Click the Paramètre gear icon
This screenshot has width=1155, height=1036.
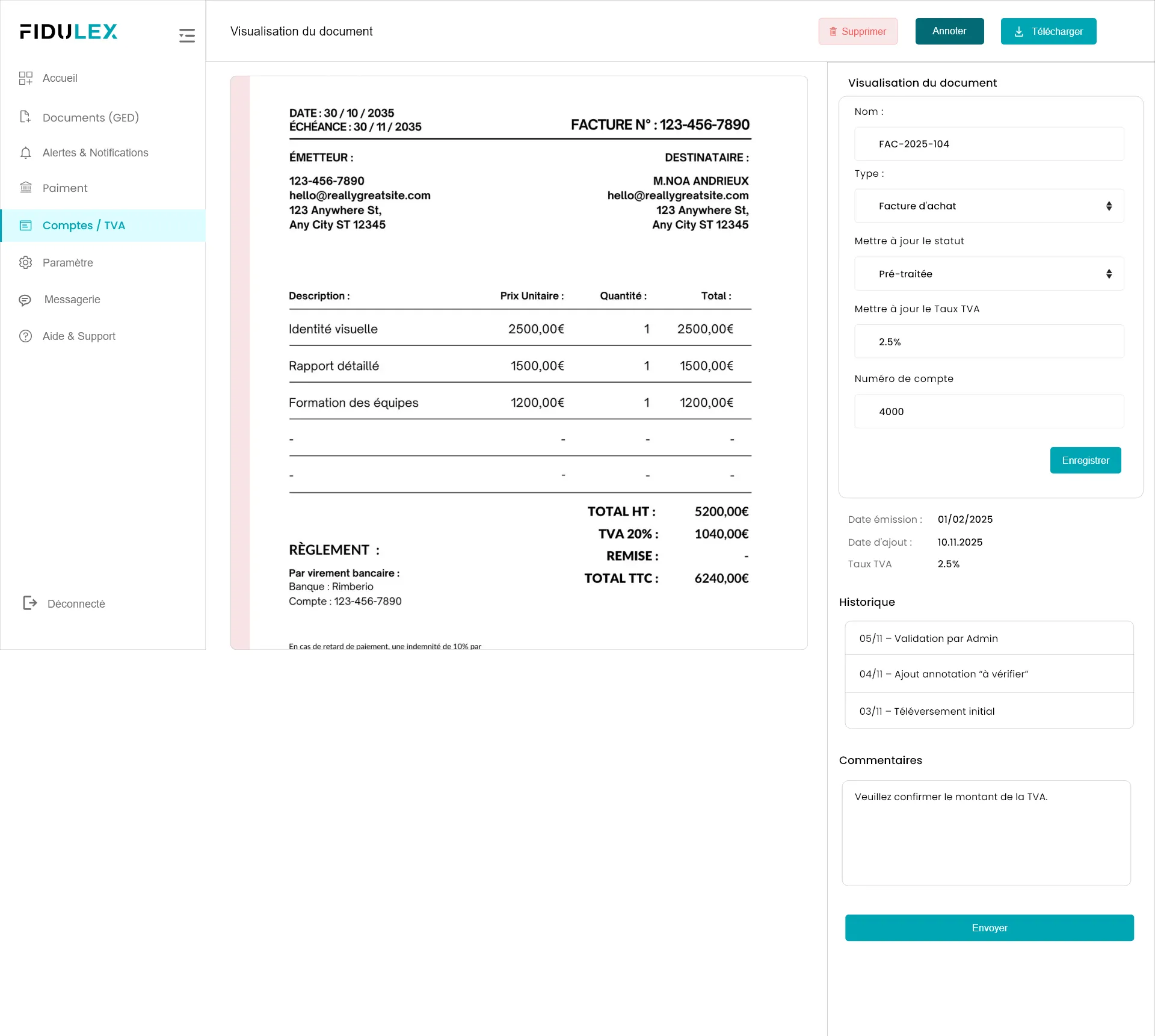(x=25, y=263)
